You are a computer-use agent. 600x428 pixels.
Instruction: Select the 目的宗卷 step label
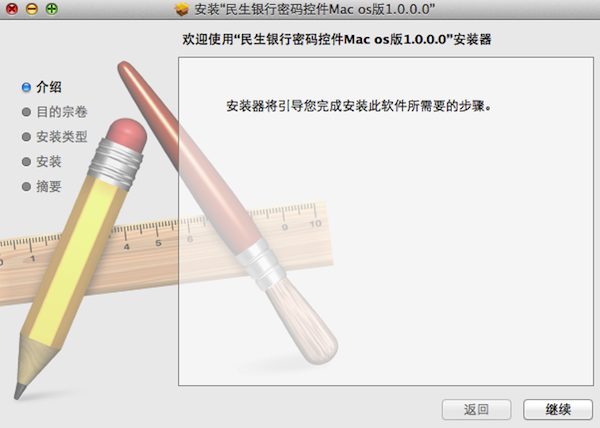62,112
